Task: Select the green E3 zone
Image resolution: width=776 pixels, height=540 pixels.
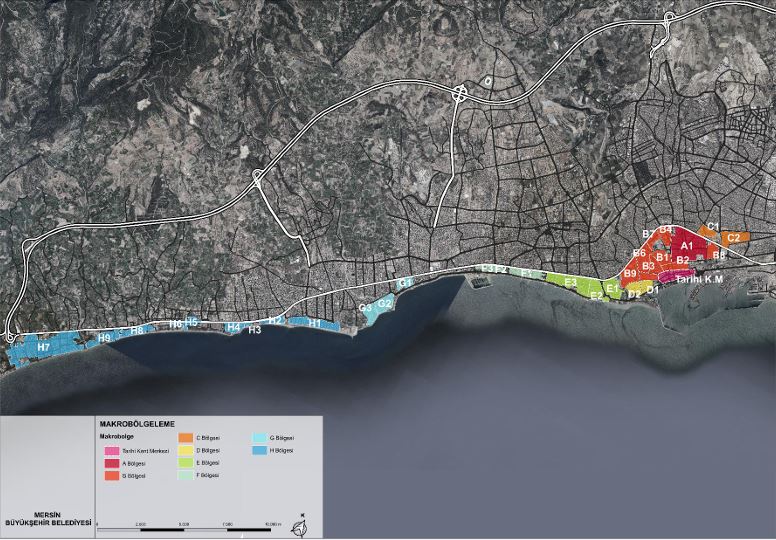Action: point(569,283)
